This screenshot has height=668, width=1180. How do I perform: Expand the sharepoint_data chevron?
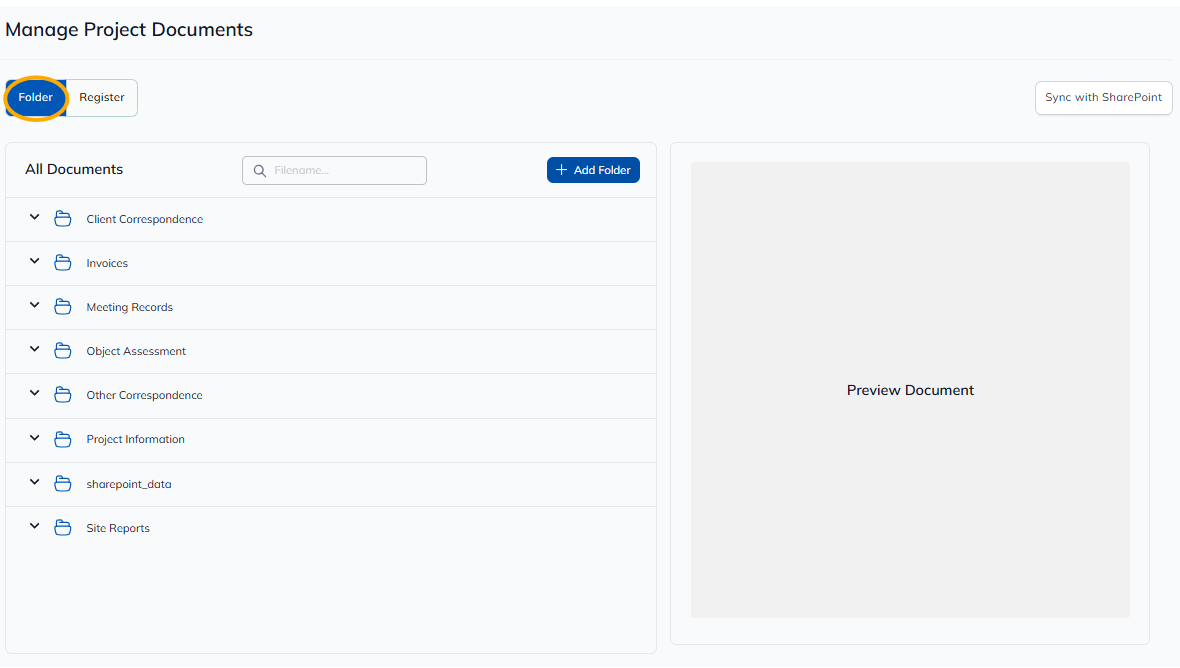pyautogui.click(x=34, y=482)
